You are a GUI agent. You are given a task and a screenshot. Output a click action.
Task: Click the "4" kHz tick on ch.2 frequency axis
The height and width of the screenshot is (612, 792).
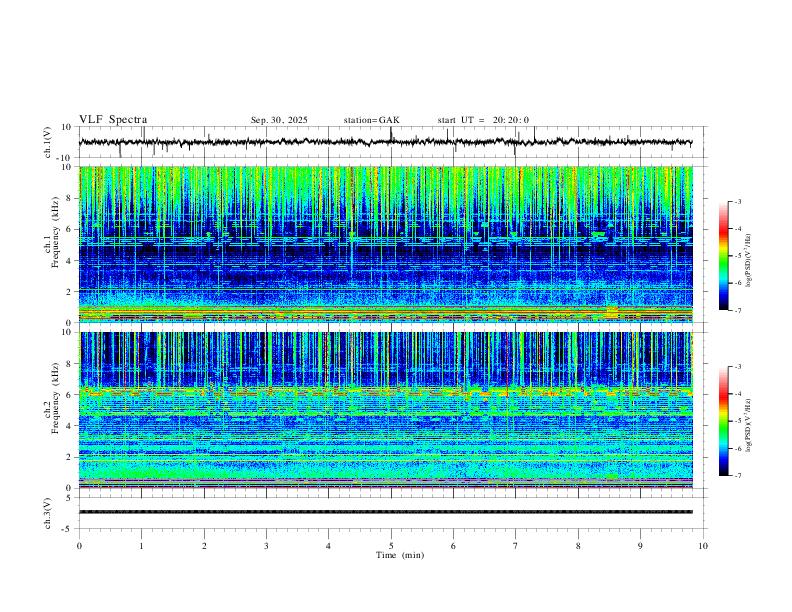(70, 426)
